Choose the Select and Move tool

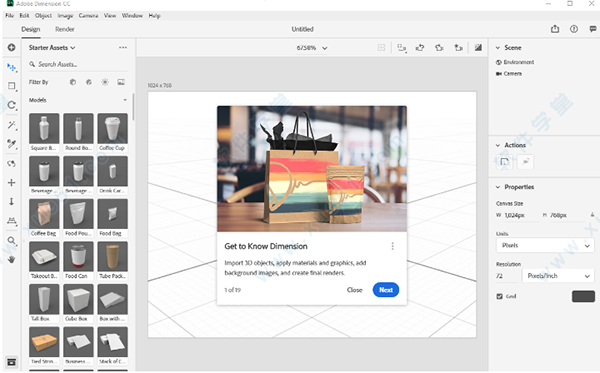click(11, 67)
